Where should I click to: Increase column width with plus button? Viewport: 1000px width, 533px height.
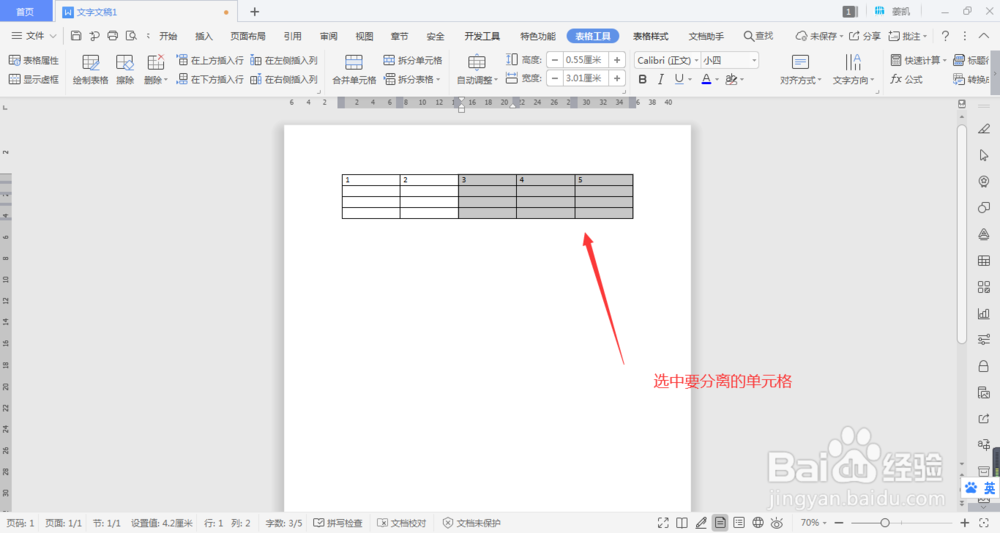[617, 78]
